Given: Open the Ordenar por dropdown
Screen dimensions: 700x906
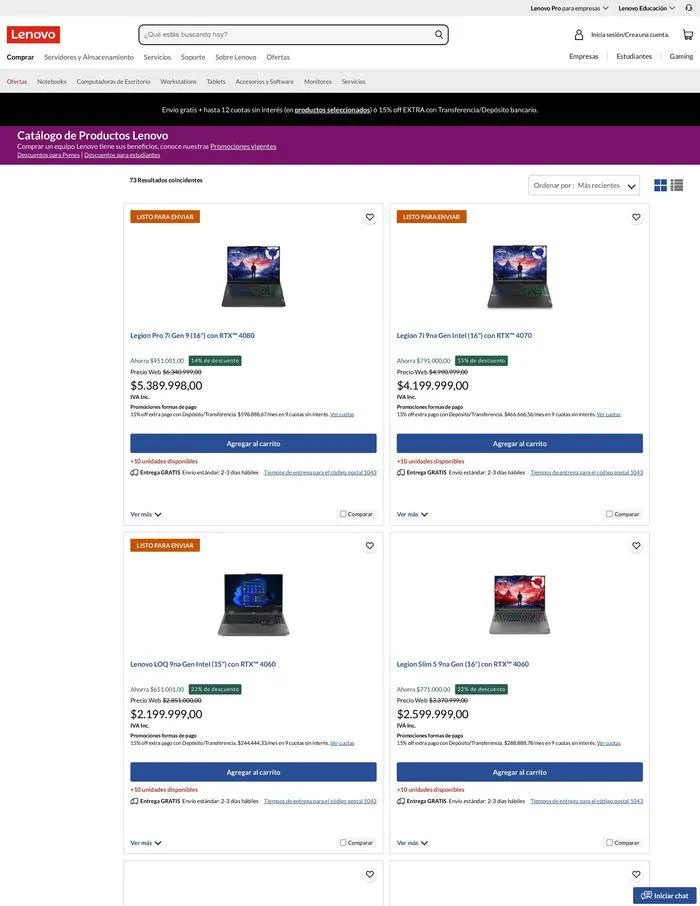Looking at the screenshot, I should tap(584, 185).
